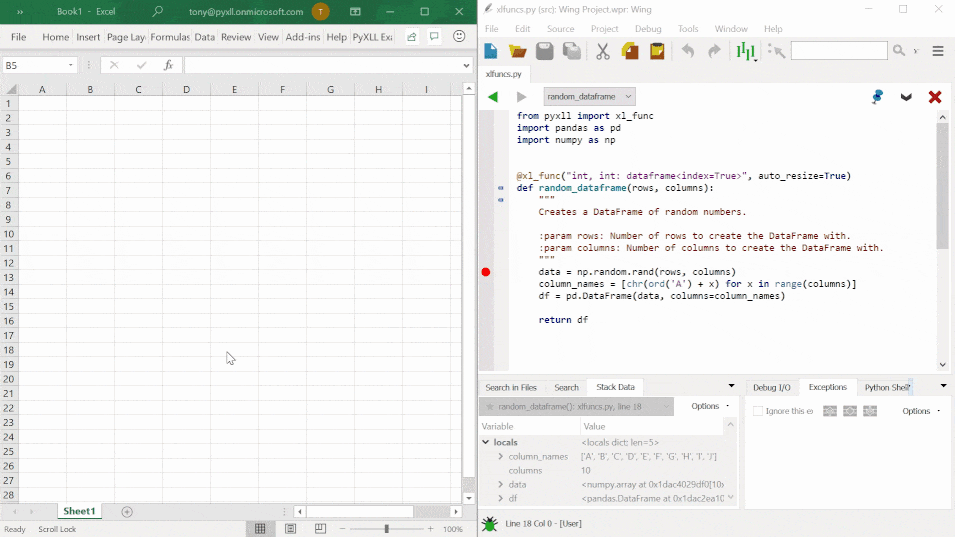Open the stack frame selector dropdown
The width and height of the screenshot is (955, 537).
(x=576, y=407)
